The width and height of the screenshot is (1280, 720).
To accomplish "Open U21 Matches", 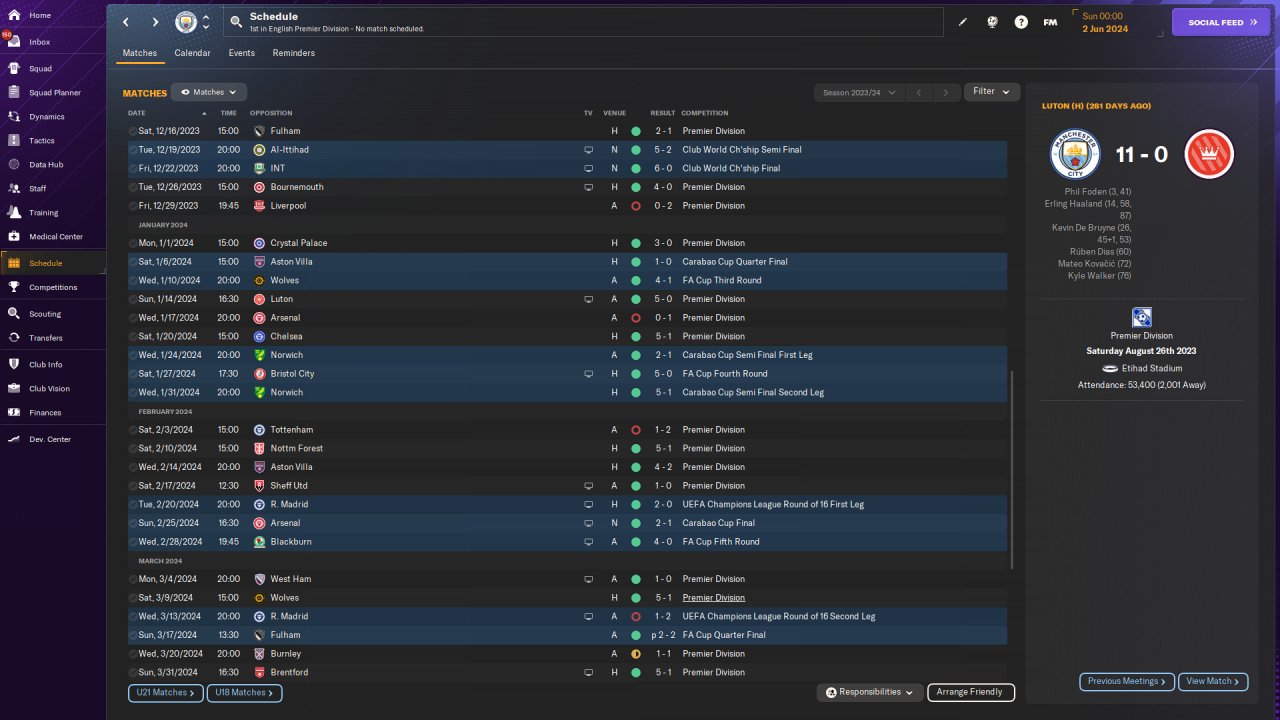I will tap(165, 692).
